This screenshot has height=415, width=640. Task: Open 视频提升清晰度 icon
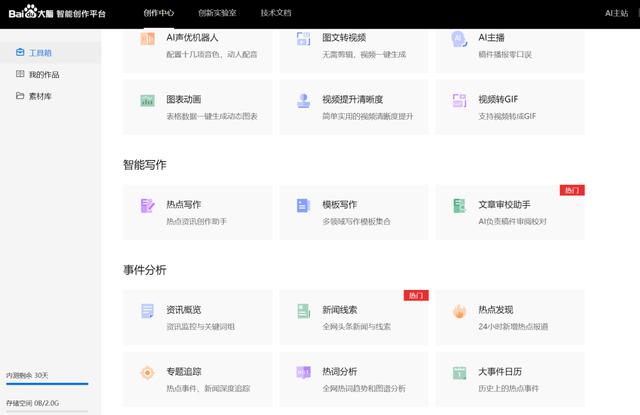click(x=303, y=101)
